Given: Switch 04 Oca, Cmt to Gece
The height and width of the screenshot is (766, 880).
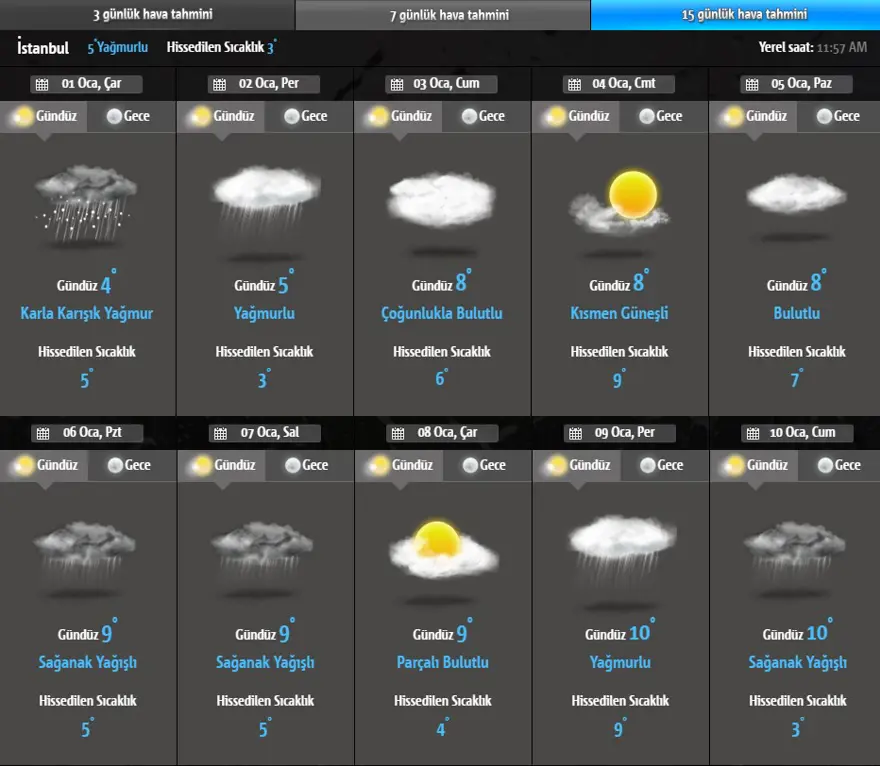Looking at the screenshot, I should pyautogui.click(x=663, y=116).
